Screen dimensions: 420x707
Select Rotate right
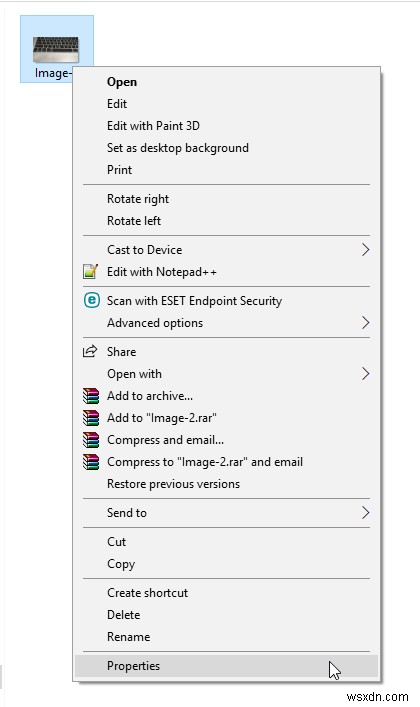tap(138, 199)
